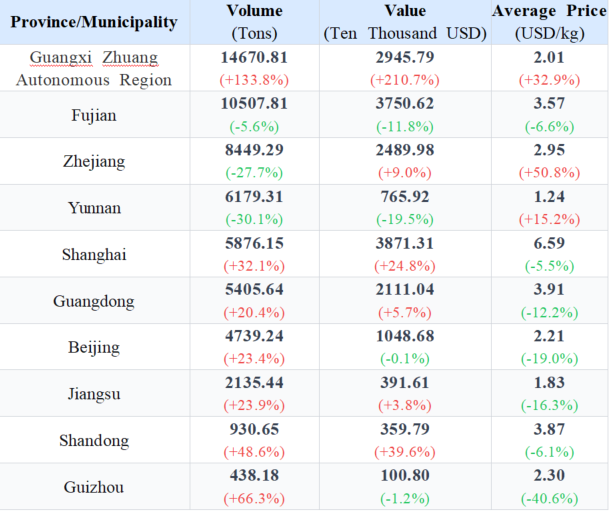The height and width of the screenshot is (512, 610).
Task: Select the Yunnan row label
Action: (x=94, y=208)
